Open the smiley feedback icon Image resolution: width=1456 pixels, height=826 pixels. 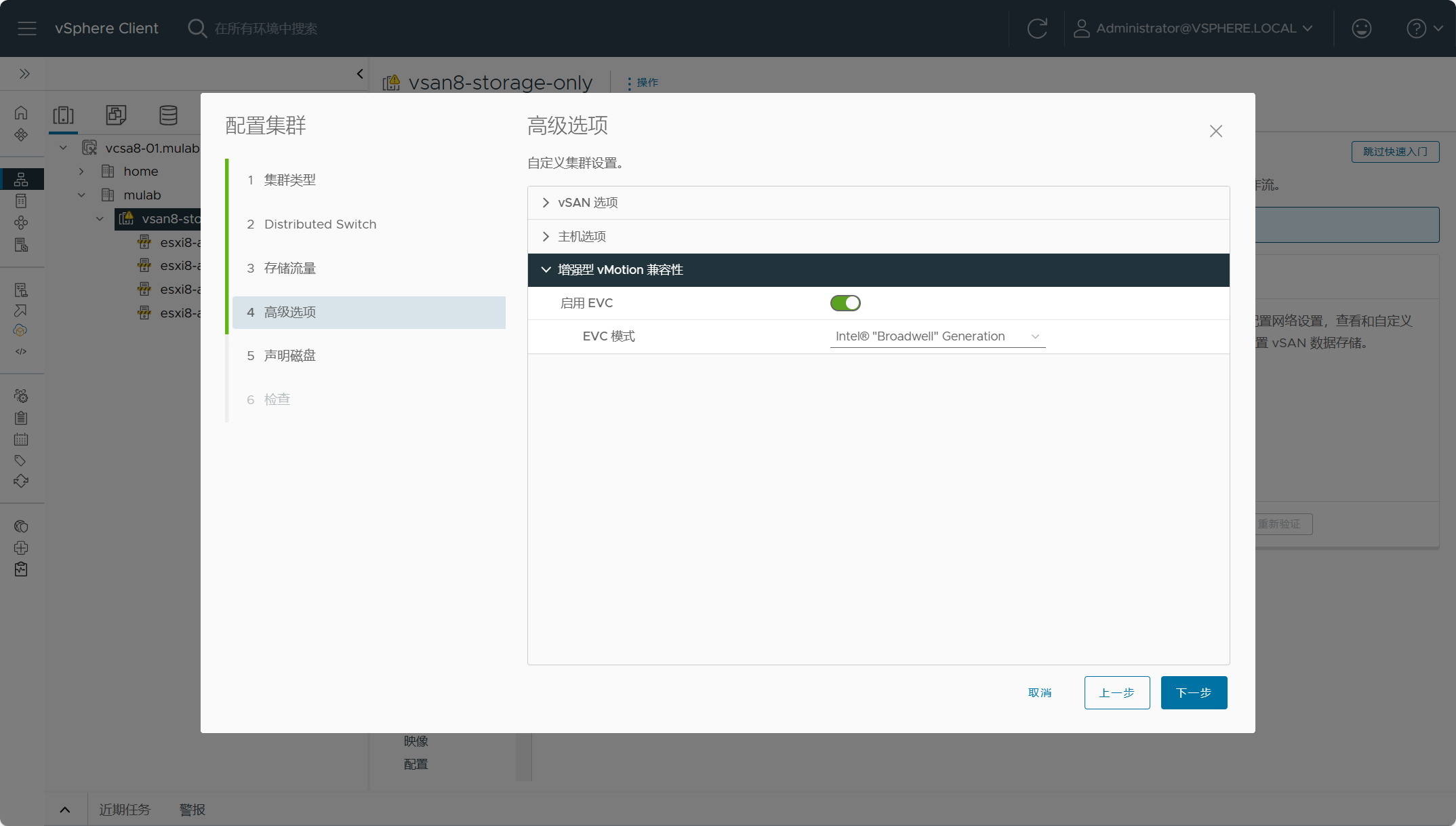[x=1361, y=28]
